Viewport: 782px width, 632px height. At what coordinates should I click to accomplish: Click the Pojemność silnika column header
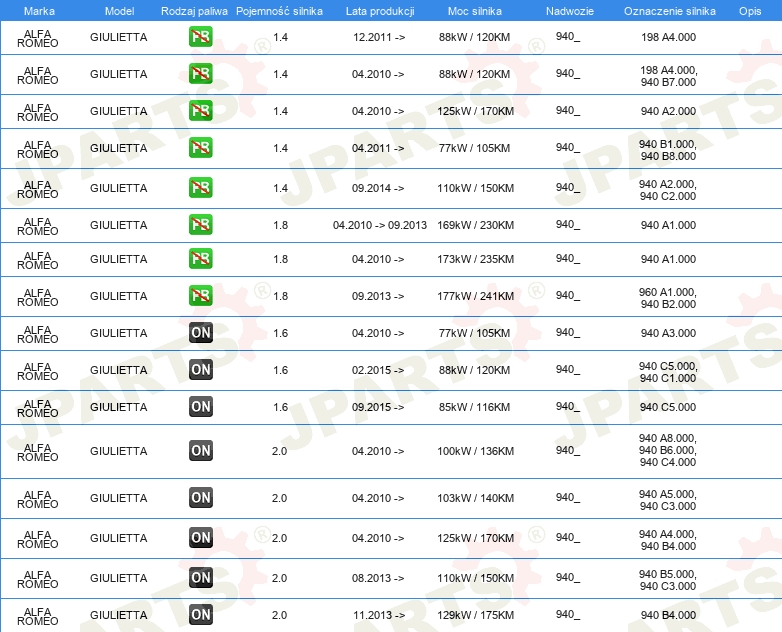tap(279, 11)
